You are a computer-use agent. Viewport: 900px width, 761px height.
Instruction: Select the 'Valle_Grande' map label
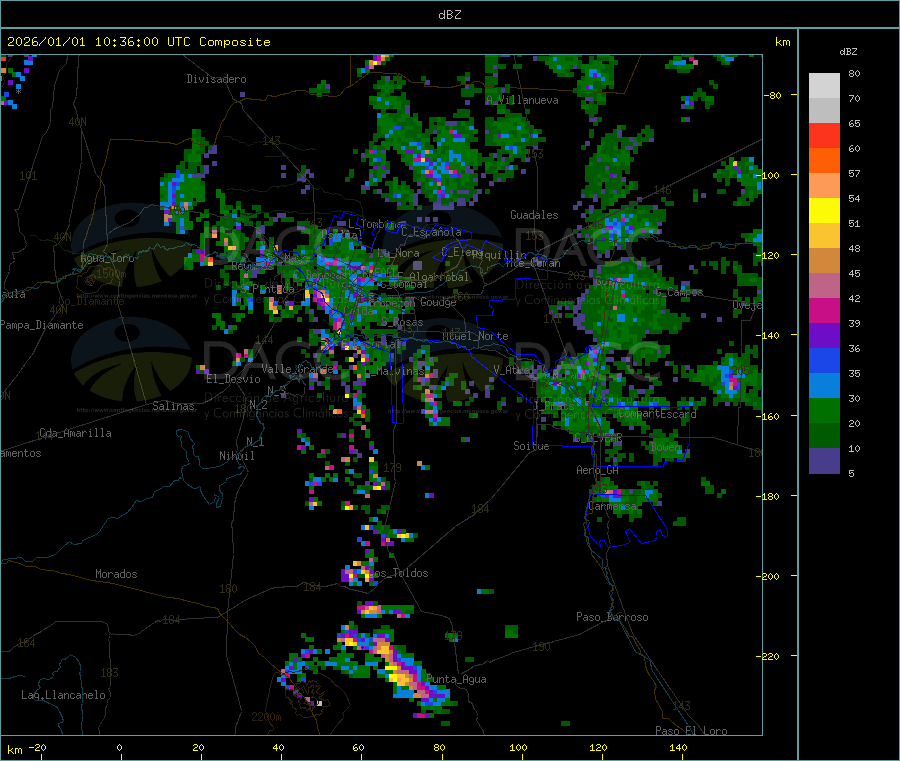click(298, 368)
